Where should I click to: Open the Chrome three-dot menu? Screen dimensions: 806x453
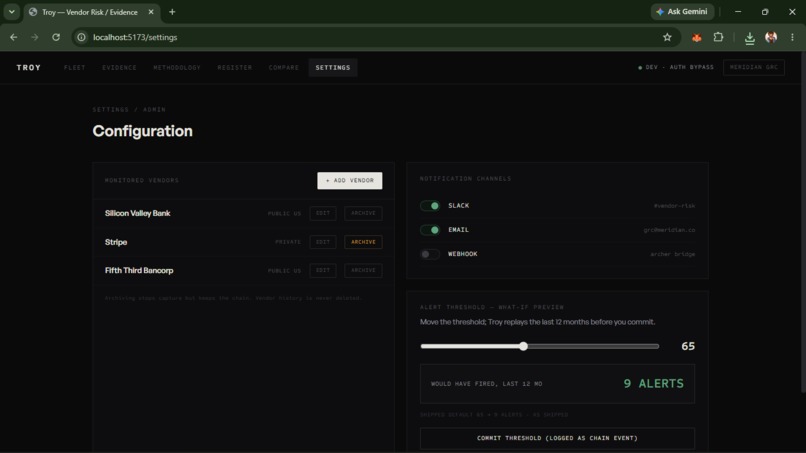tap(792, 37)
